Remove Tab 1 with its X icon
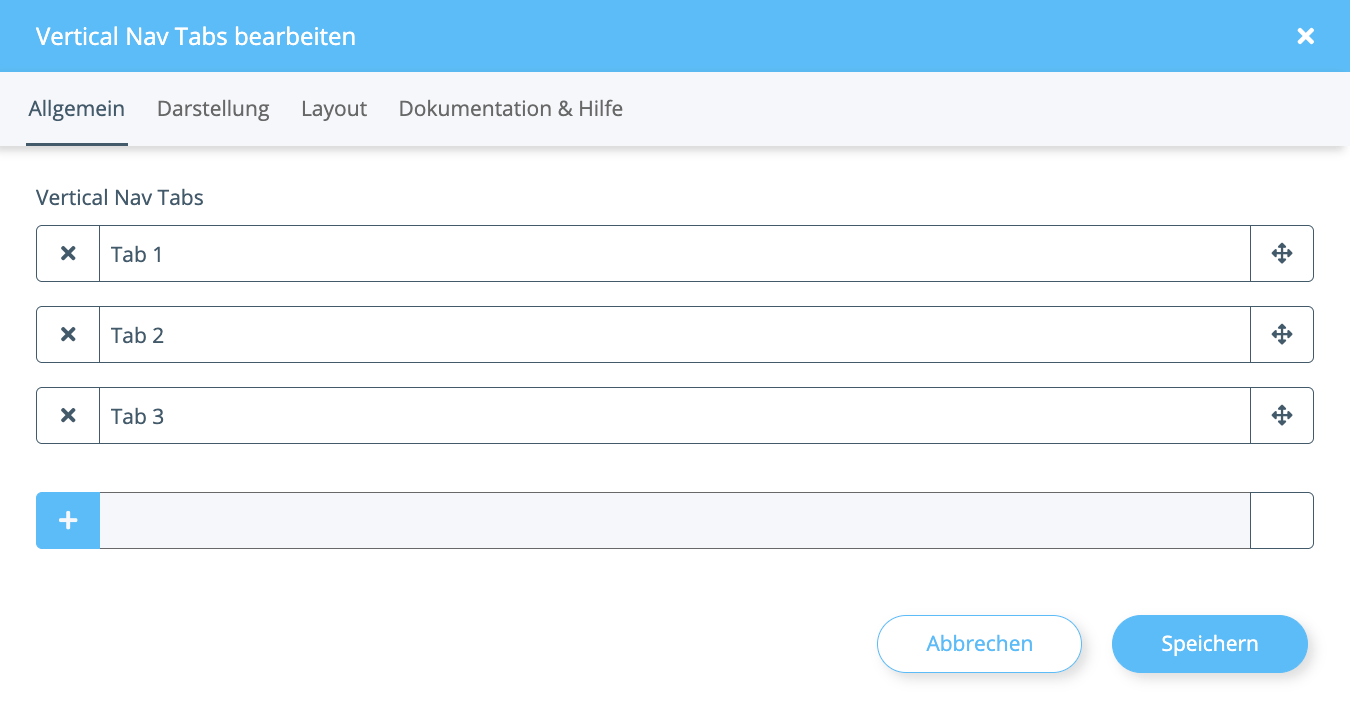This screenshot has width=1350, height=710. (68, 254)
